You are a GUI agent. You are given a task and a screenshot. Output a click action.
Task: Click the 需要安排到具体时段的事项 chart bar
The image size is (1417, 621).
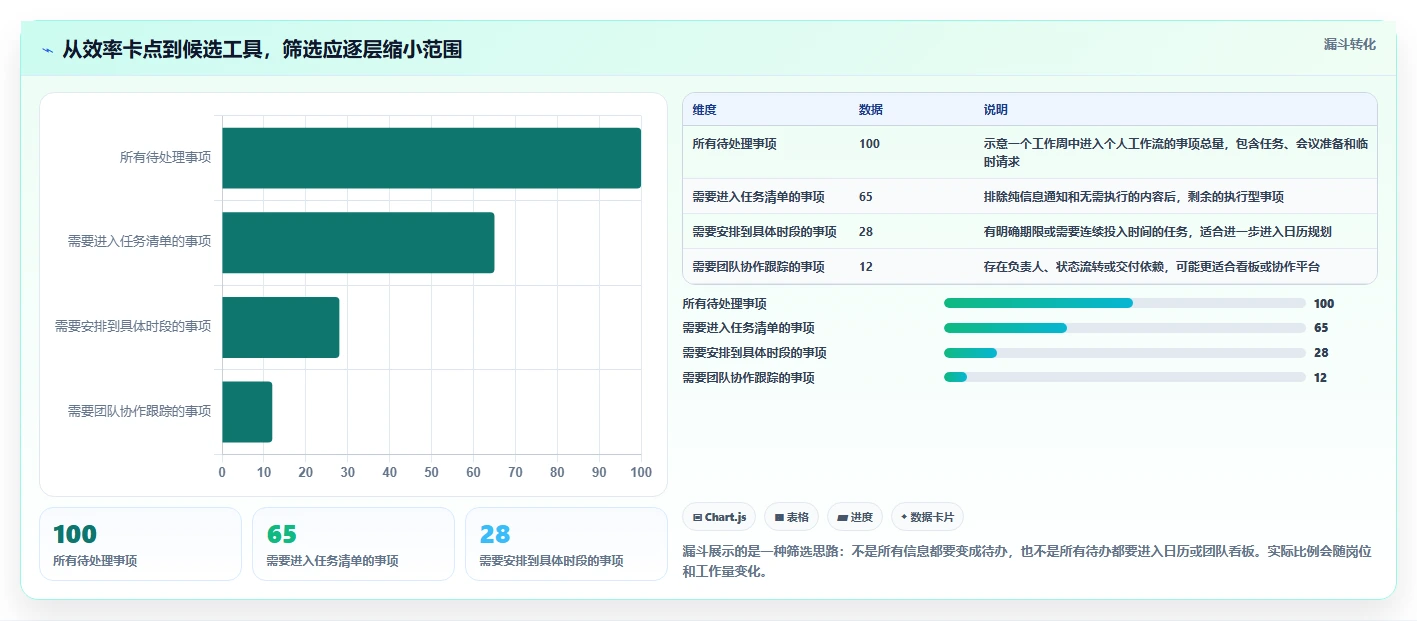[x=280, y=327]
